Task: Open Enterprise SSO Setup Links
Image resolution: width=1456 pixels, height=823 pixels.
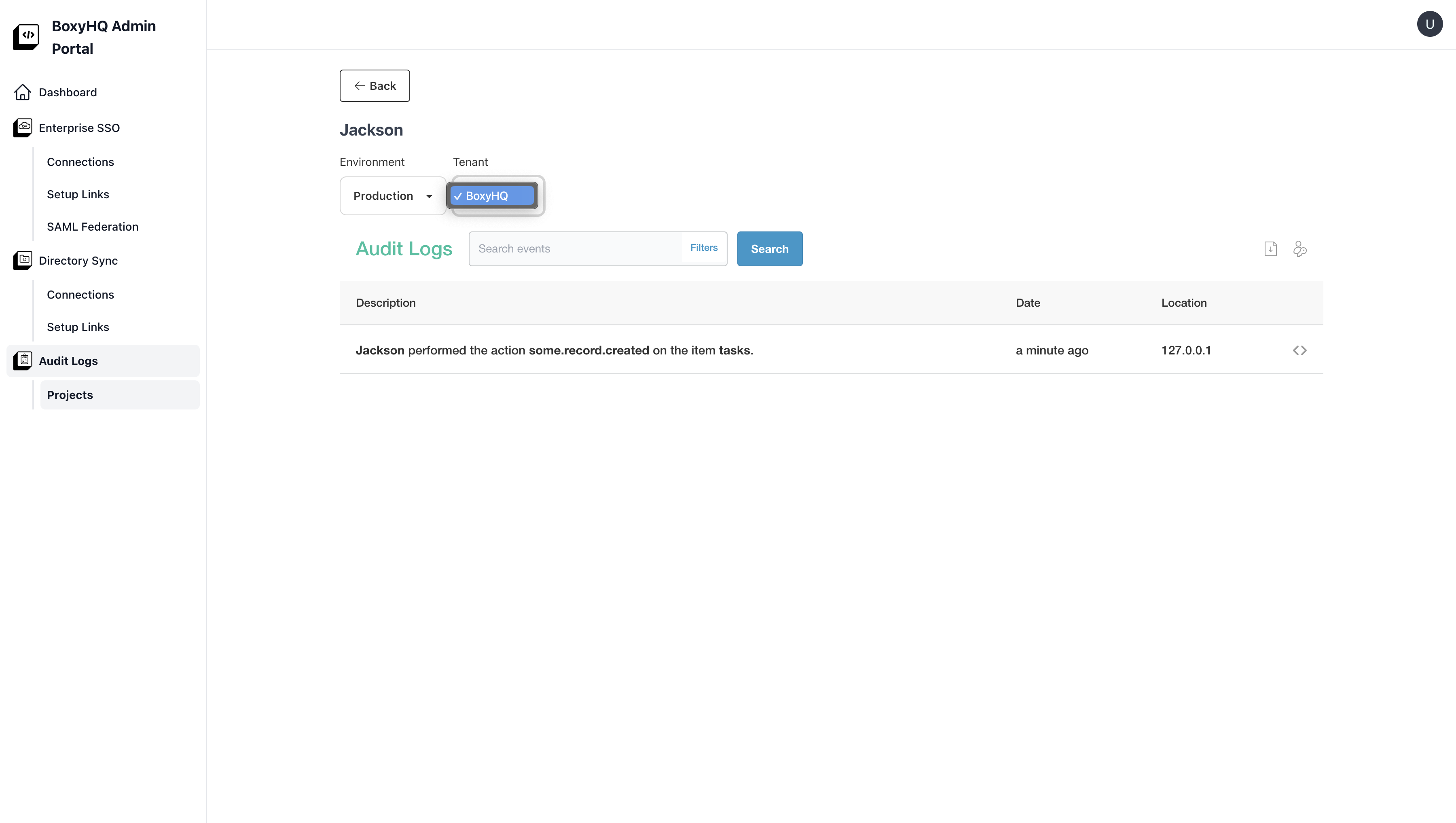Action: pyautogui.click(x=77, y=195)
